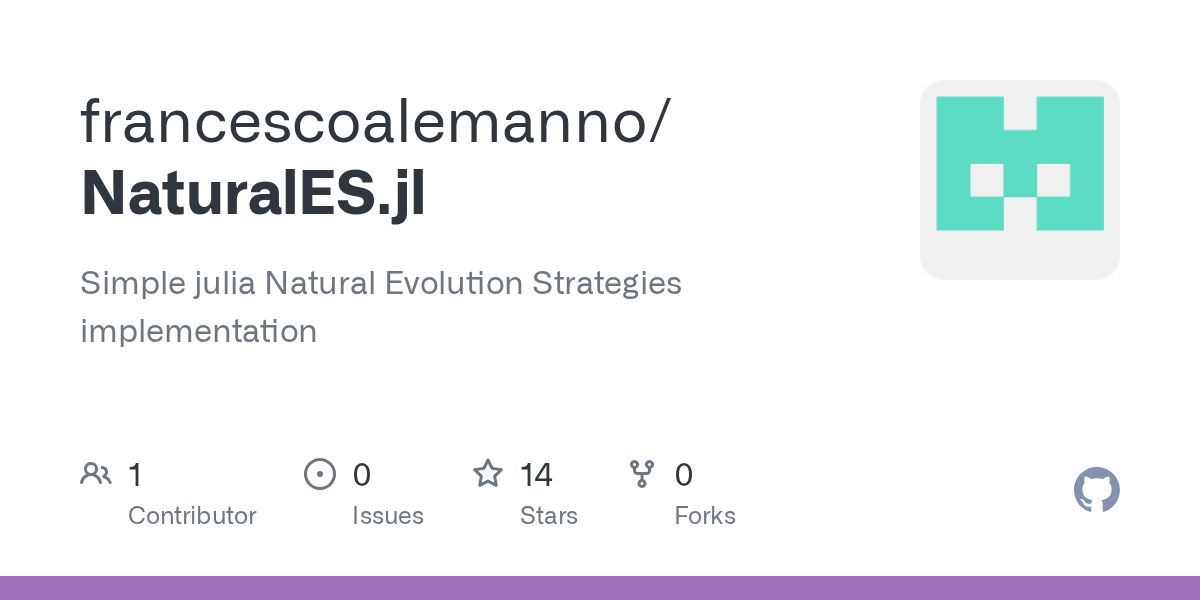Click the issues circle-dot icon
The width and height of the screenshot is (1200, 600).
(x=319, y=473)
